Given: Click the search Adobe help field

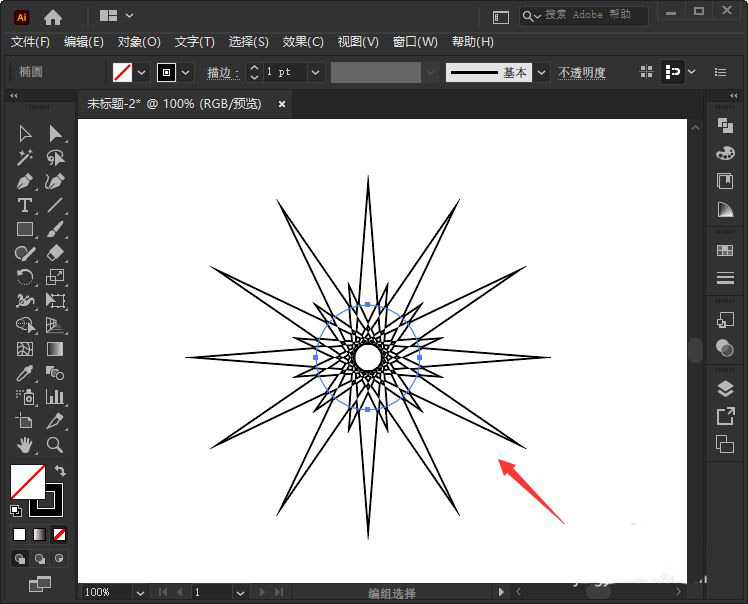Looking at the screenshot, I should point(584,16).
